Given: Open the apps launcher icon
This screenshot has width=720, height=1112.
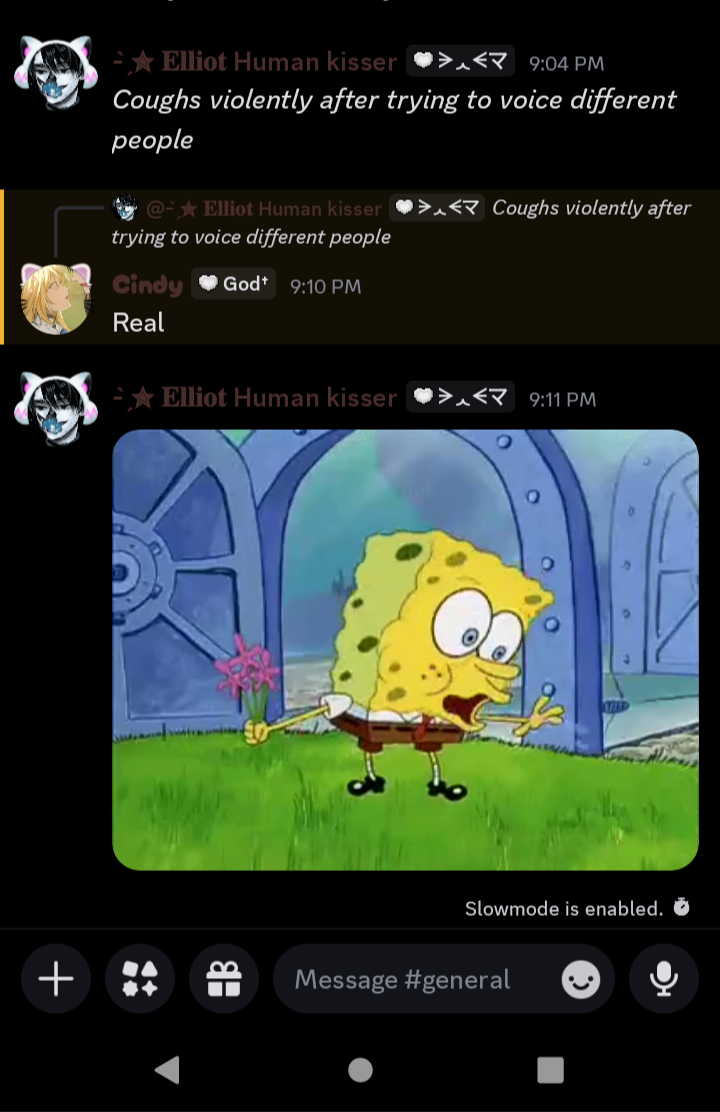Looking at the screenshot, I should [x=140, y=979].
